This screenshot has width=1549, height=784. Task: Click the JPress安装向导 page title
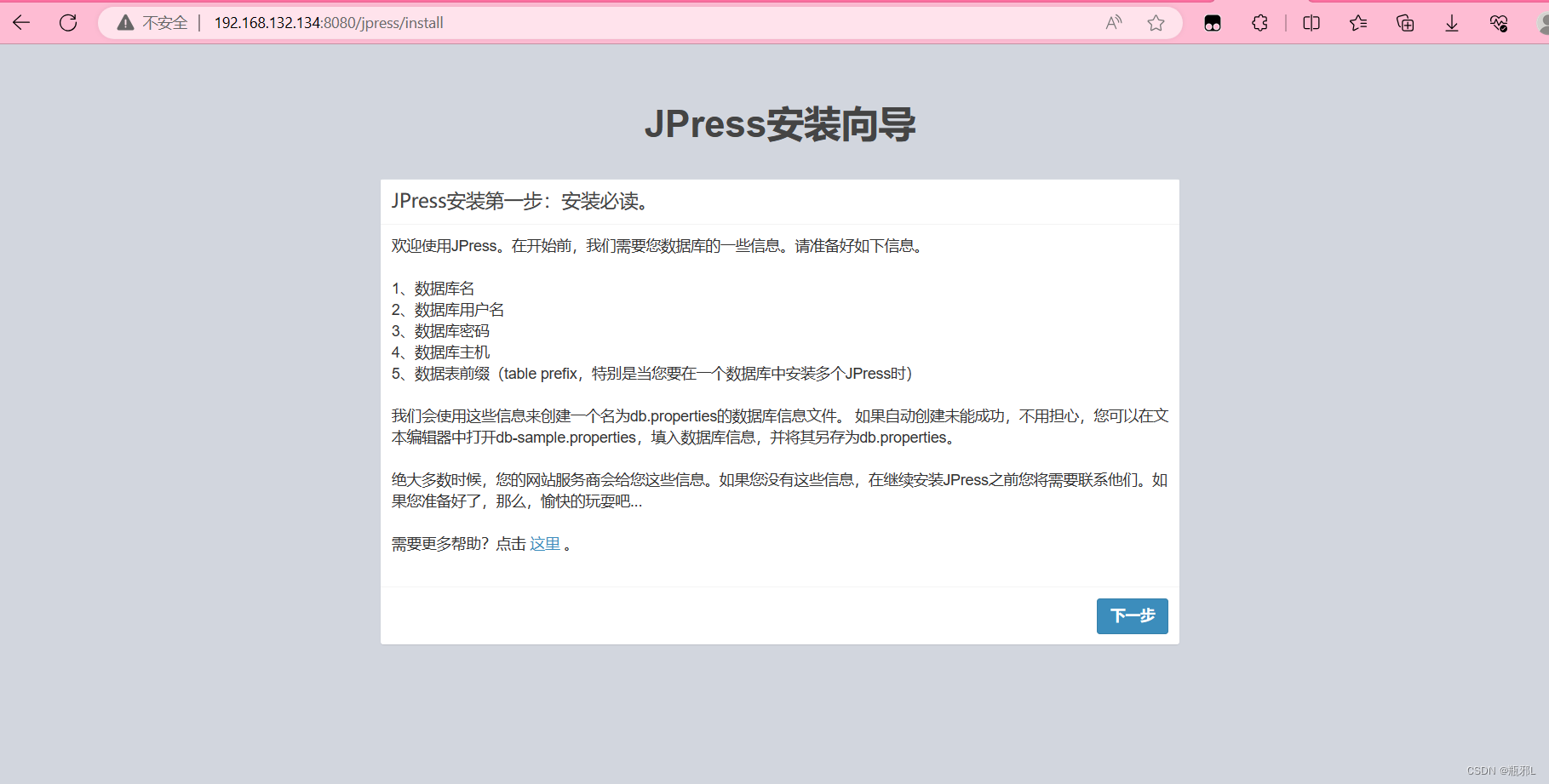point(780,124)
